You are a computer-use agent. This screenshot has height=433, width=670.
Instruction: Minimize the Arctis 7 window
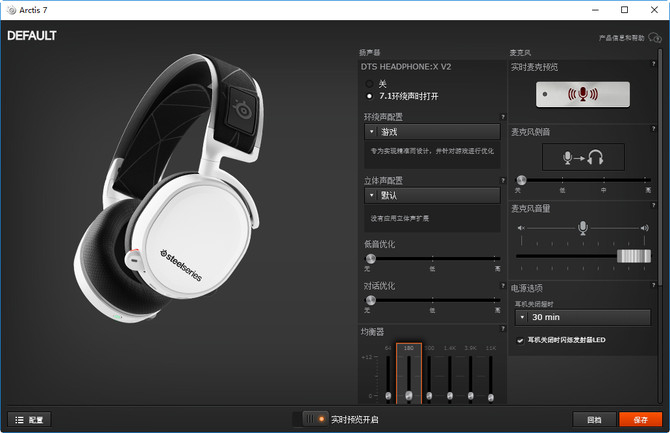click(595, 10)
